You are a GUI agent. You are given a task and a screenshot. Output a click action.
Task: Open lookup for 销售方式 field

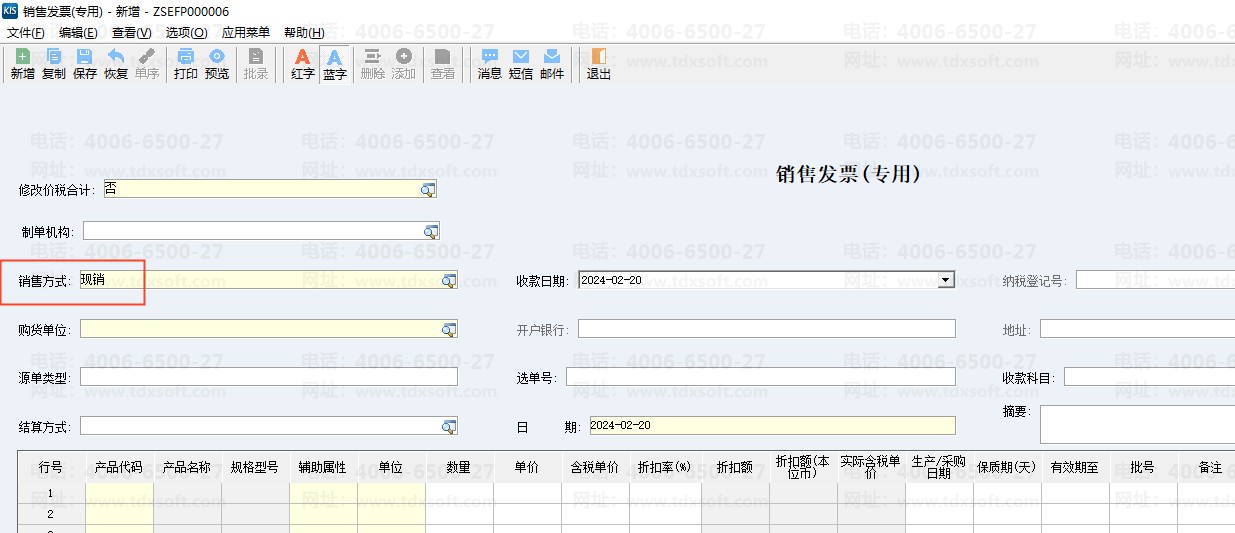click(449, 281)
